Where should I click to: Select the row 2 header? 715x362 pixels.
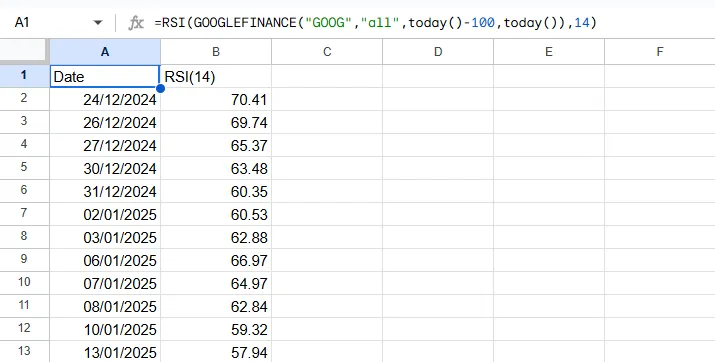point(24,99)
